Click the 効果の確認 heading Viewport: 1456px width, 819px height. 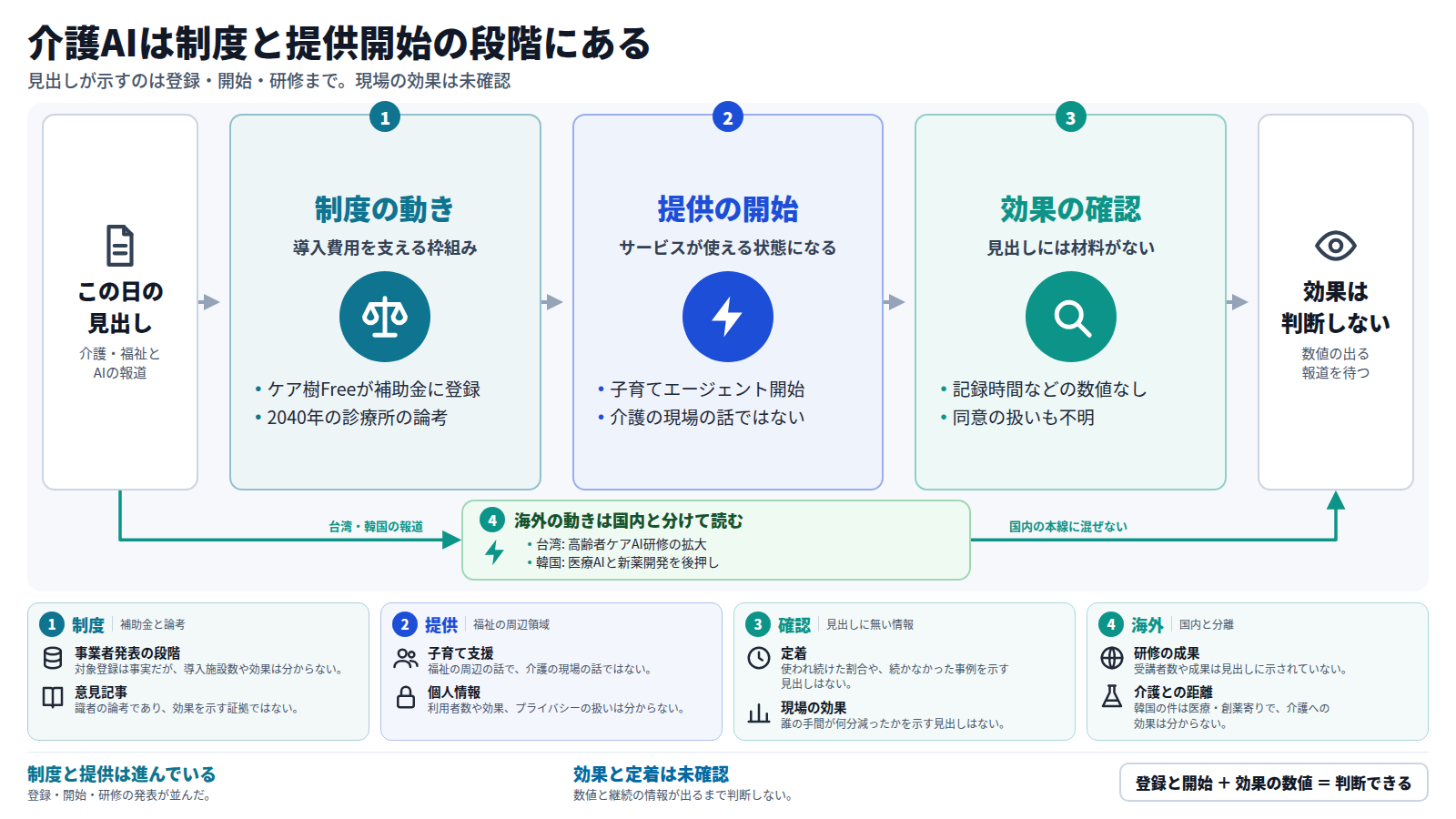pyautogui.click(x=1071, y=209)
